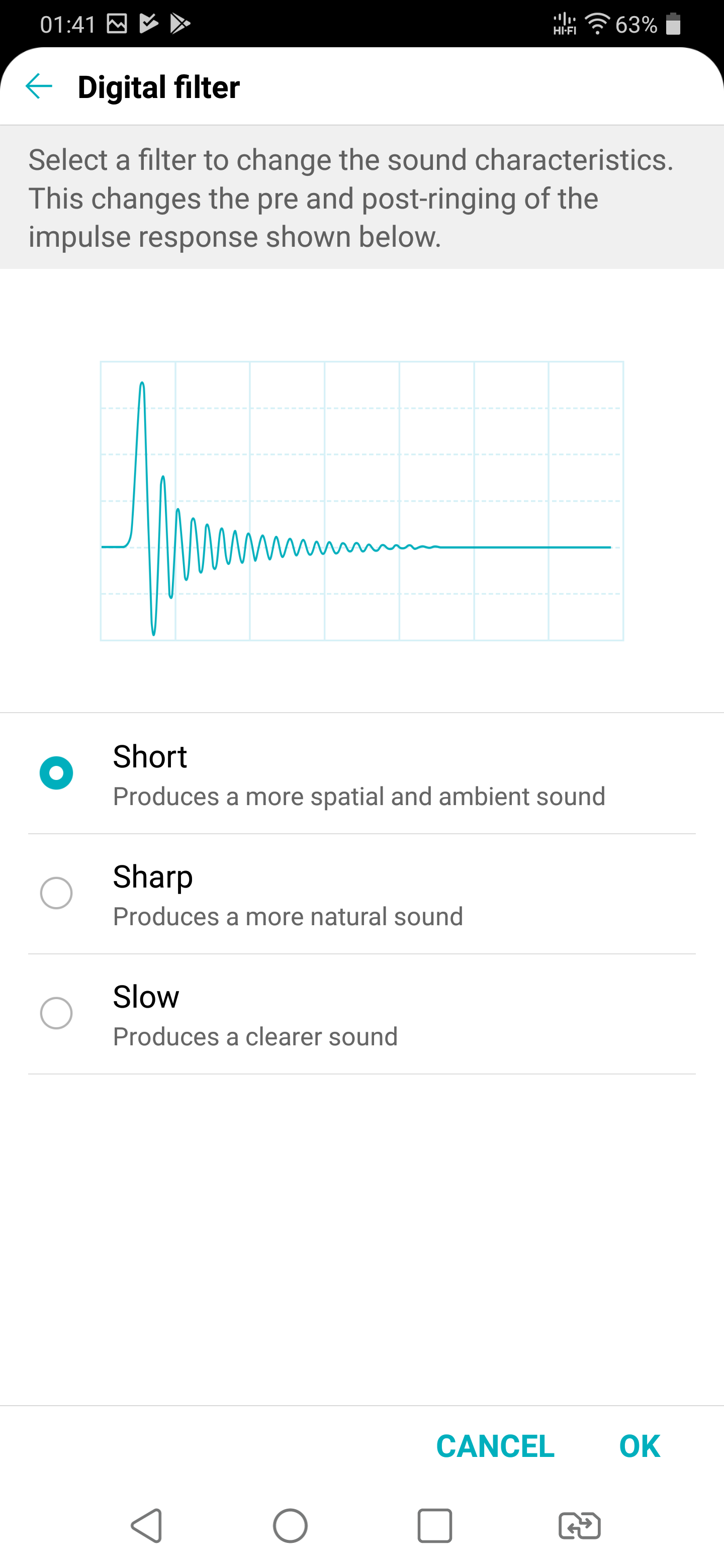The height and width of the screenshot is (1568, 724).
Task: Tap the screen swap navigation icon
Action: [x=579, y=1525]
